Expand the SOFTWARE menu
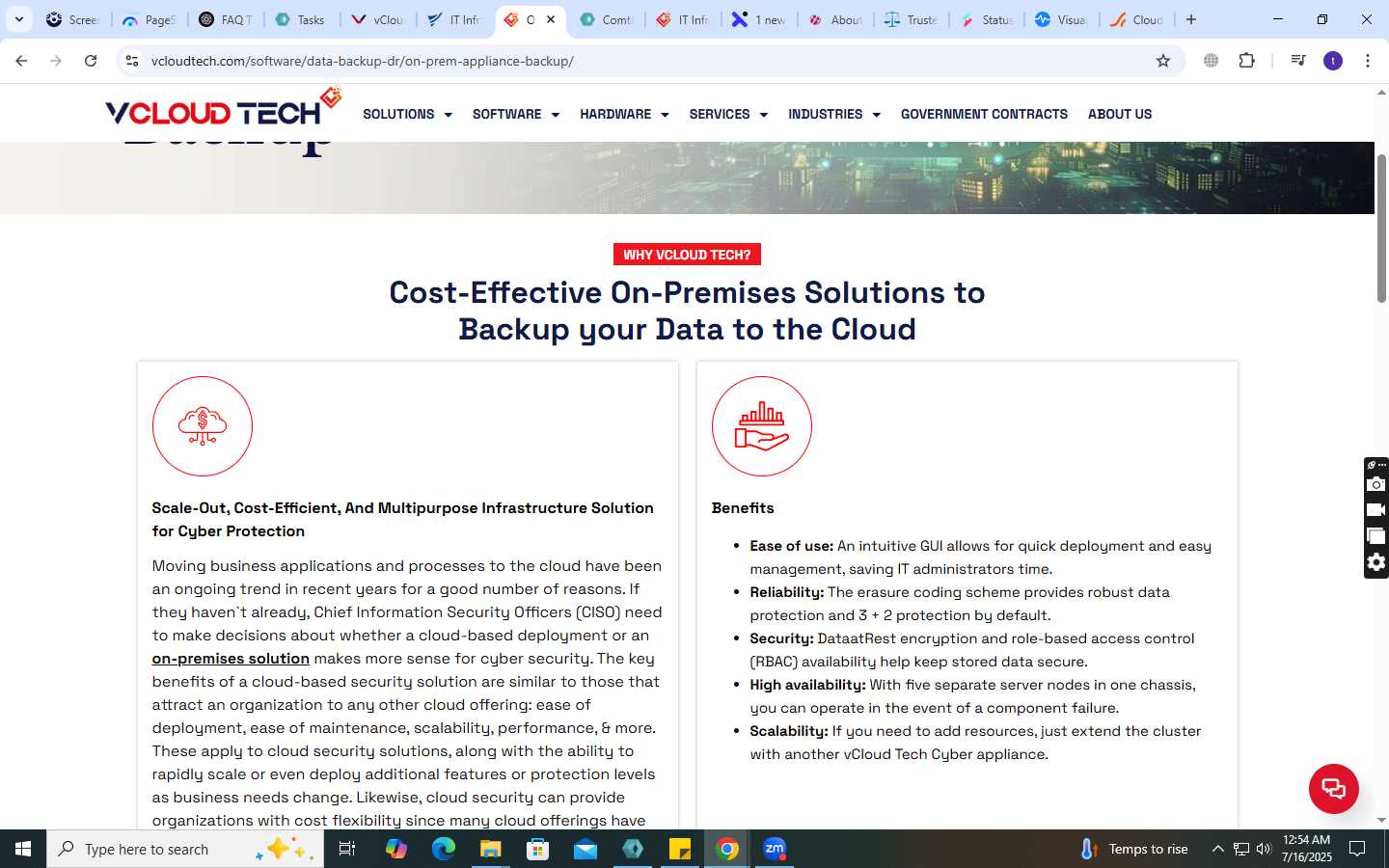Screen dimensions: 1389x868 pos(516,114)
